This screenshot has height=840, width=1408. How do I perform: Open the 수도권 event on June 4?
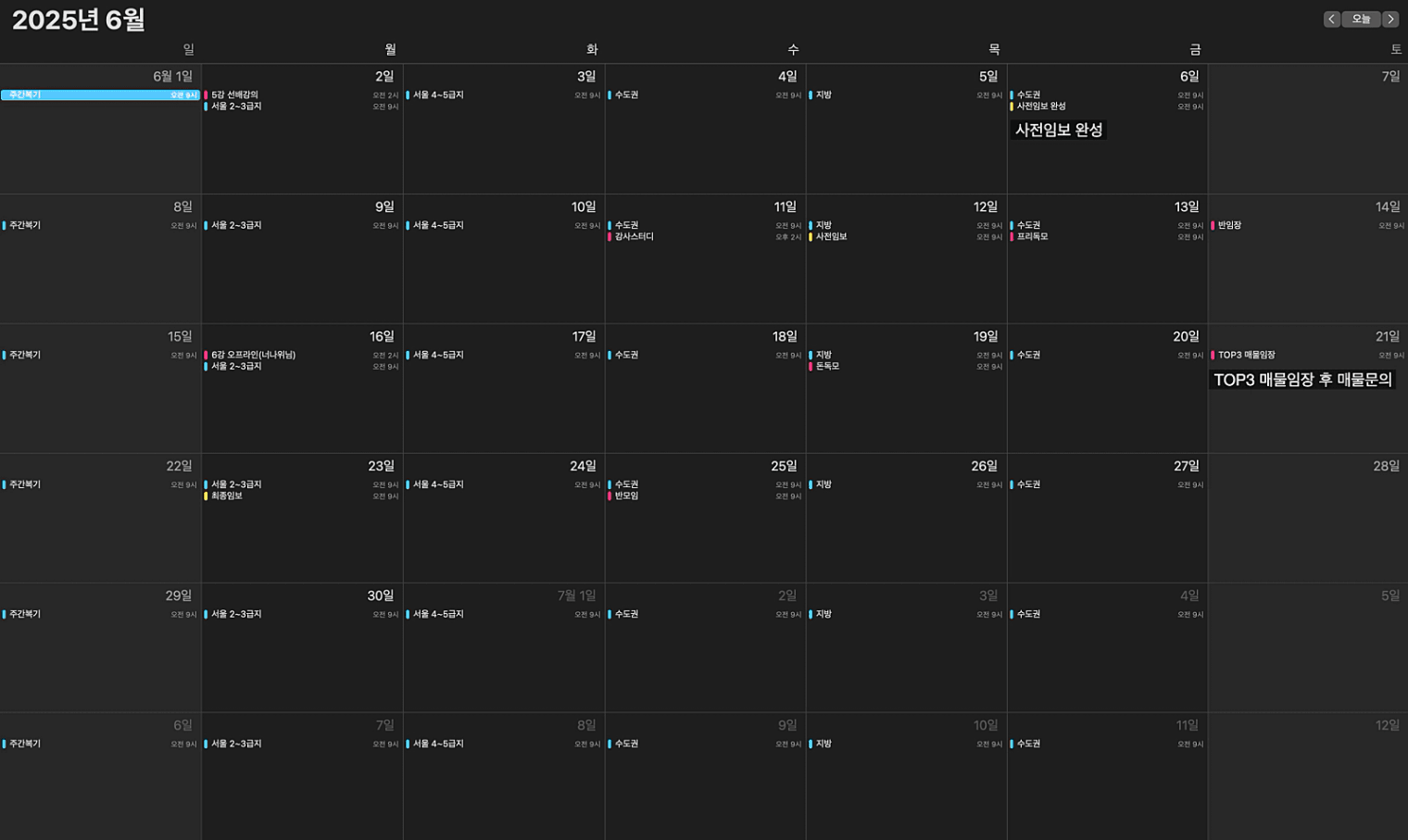tap(626, 94)
